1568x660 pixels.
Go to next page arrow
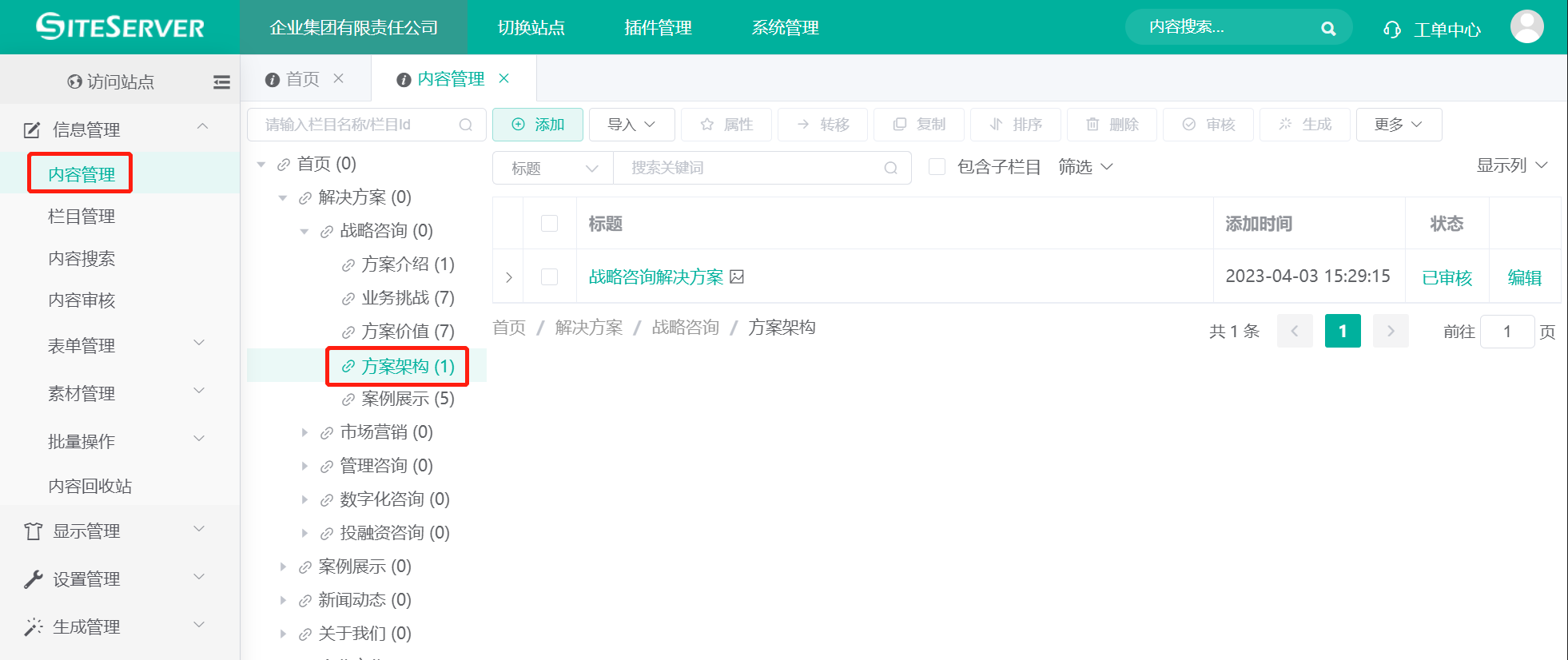(x=1391, y=331)
